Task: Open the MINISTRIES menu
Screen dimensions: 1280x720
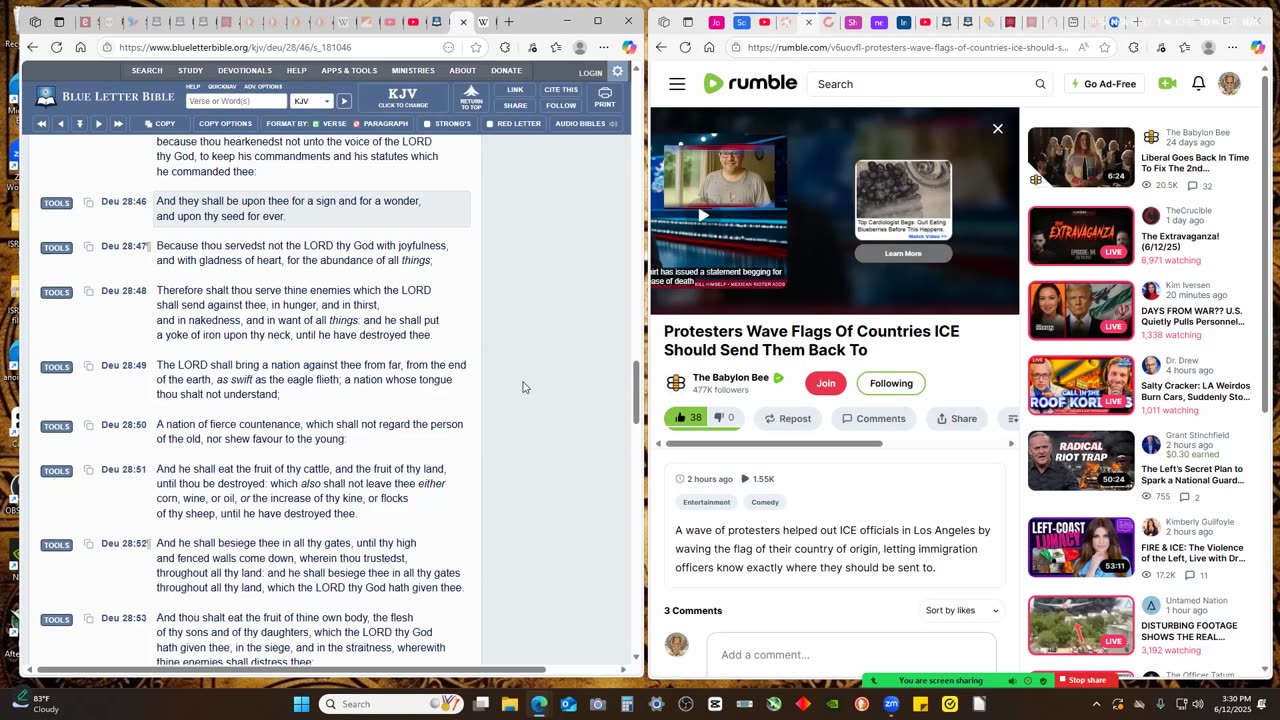Action: pos(413,71)
